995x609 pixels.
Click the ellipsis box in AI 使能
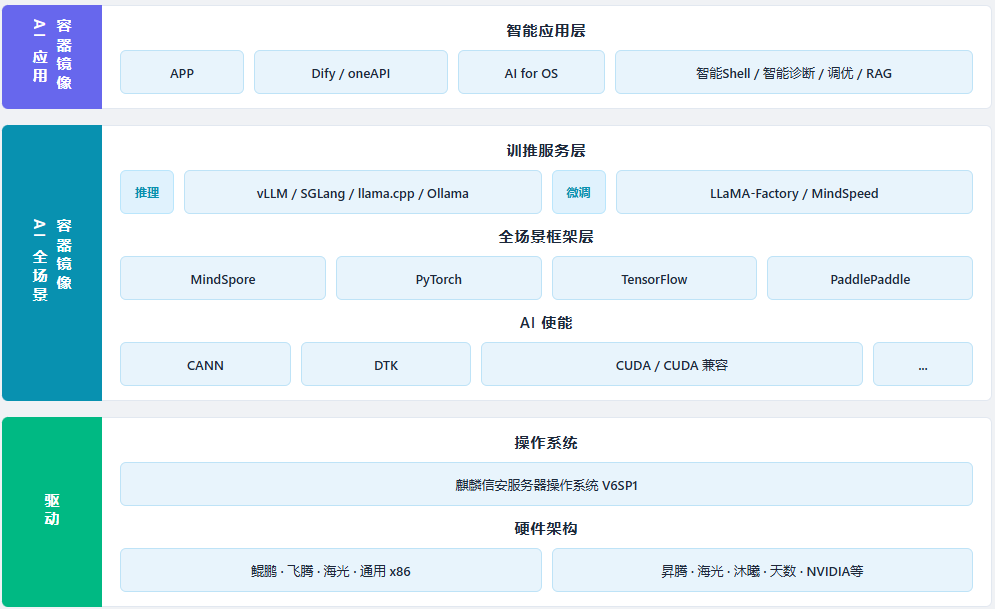(923, 364)
